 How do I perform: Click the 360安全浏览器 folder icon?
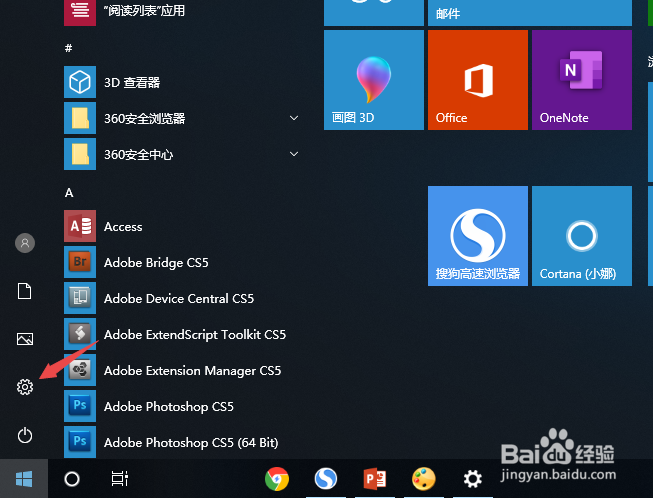[x=80, y=118]
